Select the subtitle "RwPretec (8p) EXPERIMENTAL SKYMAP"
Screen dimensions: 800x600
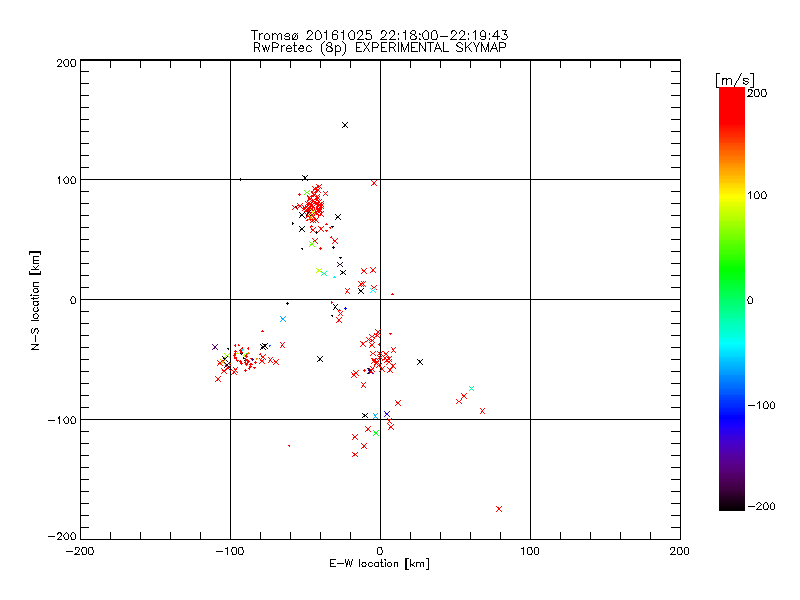[380, 48]
